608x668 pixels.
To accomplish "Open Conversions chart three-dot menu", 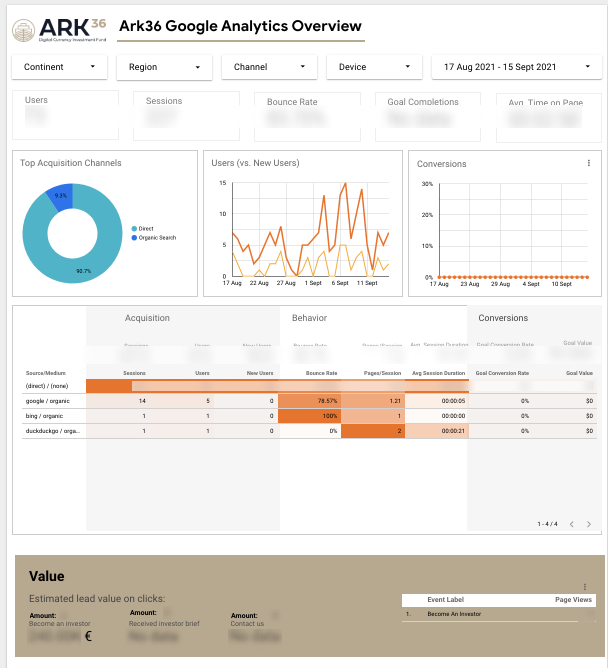I will pyautogui.click(x=588, y=163).
